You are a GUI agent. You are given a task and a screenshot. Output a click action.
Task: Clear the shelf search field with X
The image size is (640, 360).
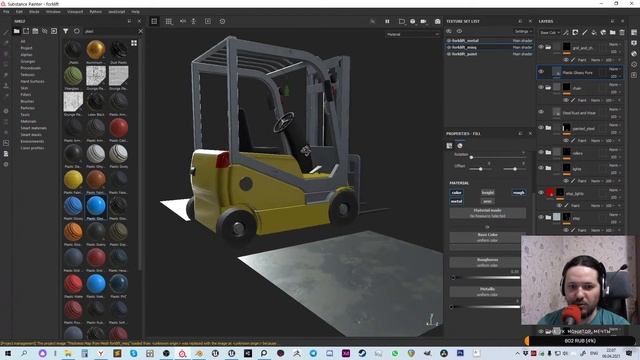[x=141, y=31]
